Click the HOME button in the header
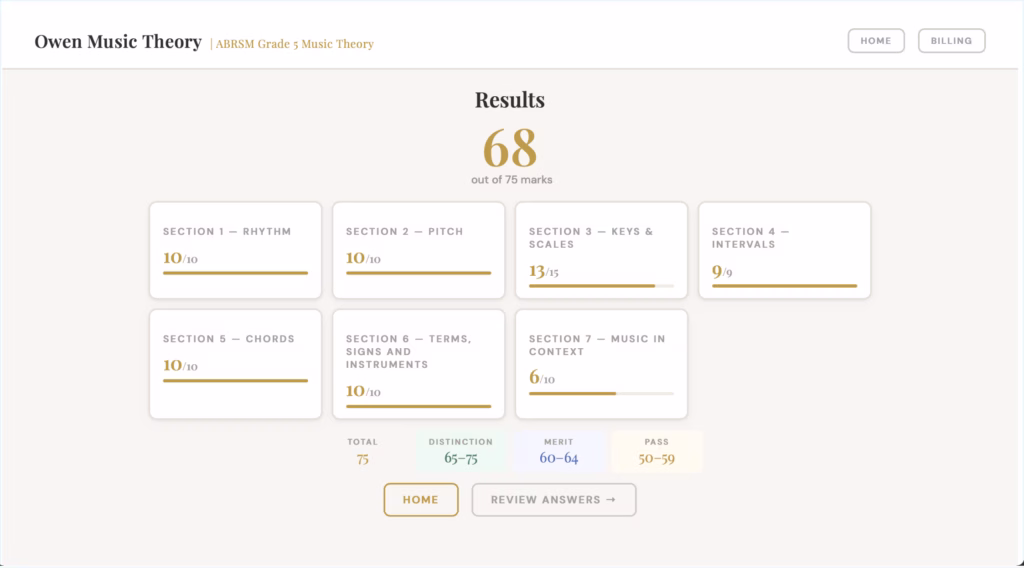 click(876, 40)
